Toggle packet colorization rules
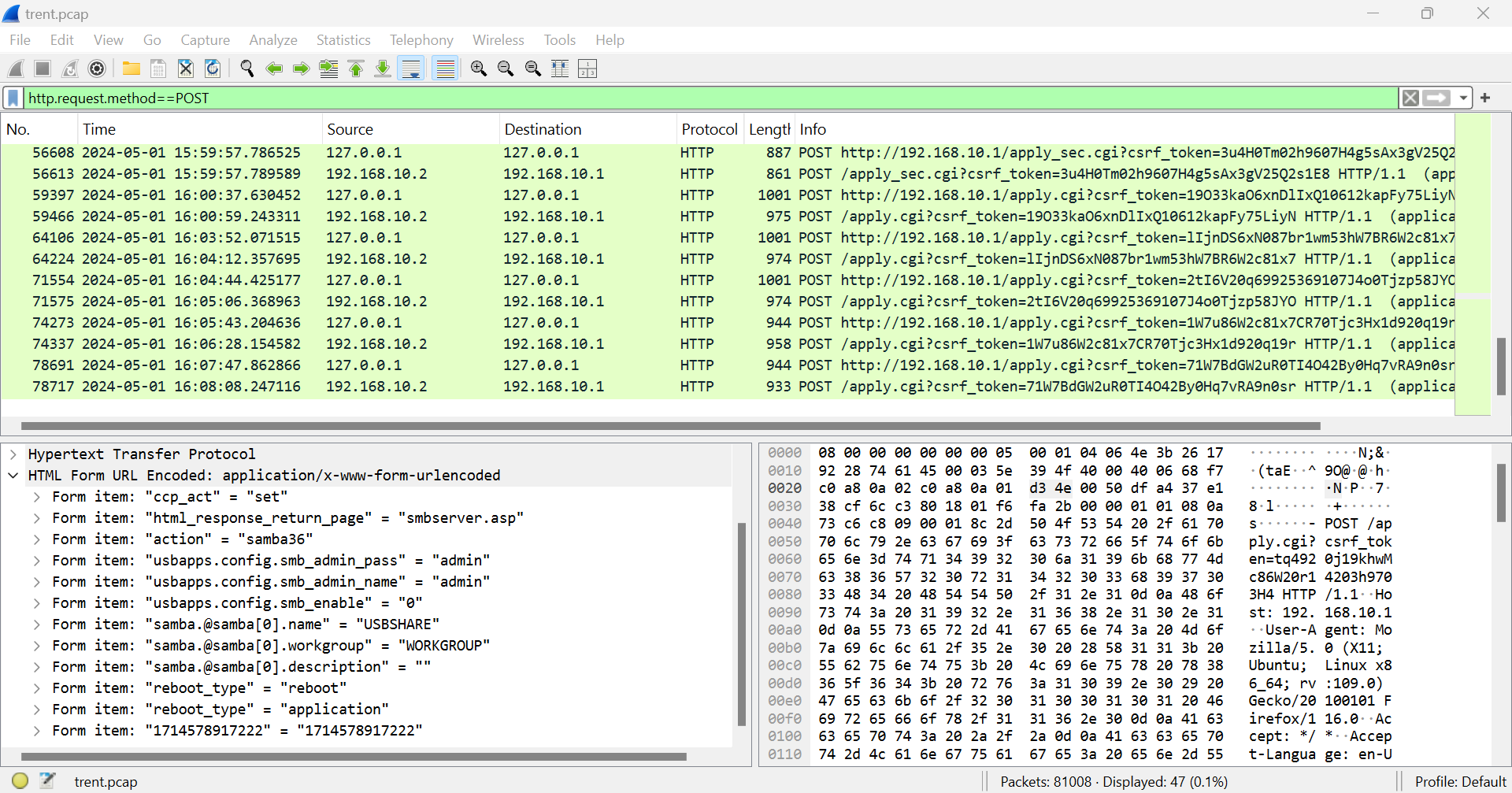 coord(445,69)
